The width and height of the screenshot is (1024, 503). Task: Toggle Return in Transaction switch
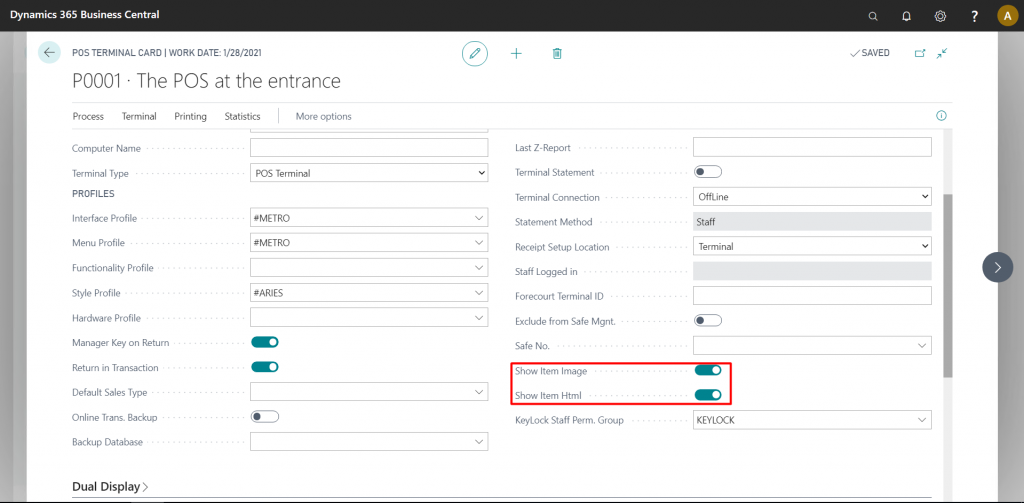(264, 367)
